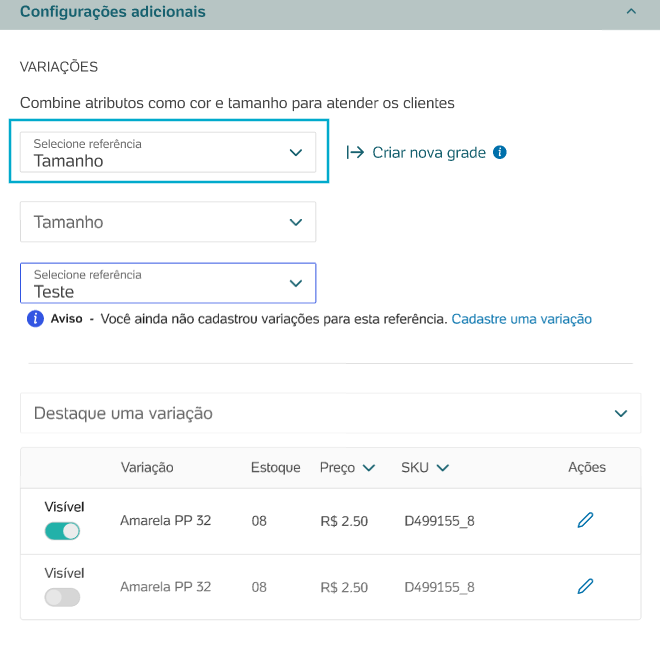Image resolution: width=660 pixels, height=647 pixels.
Task: Collapse Configurações adicionais with the up chevron
Action: pos(631,11)
